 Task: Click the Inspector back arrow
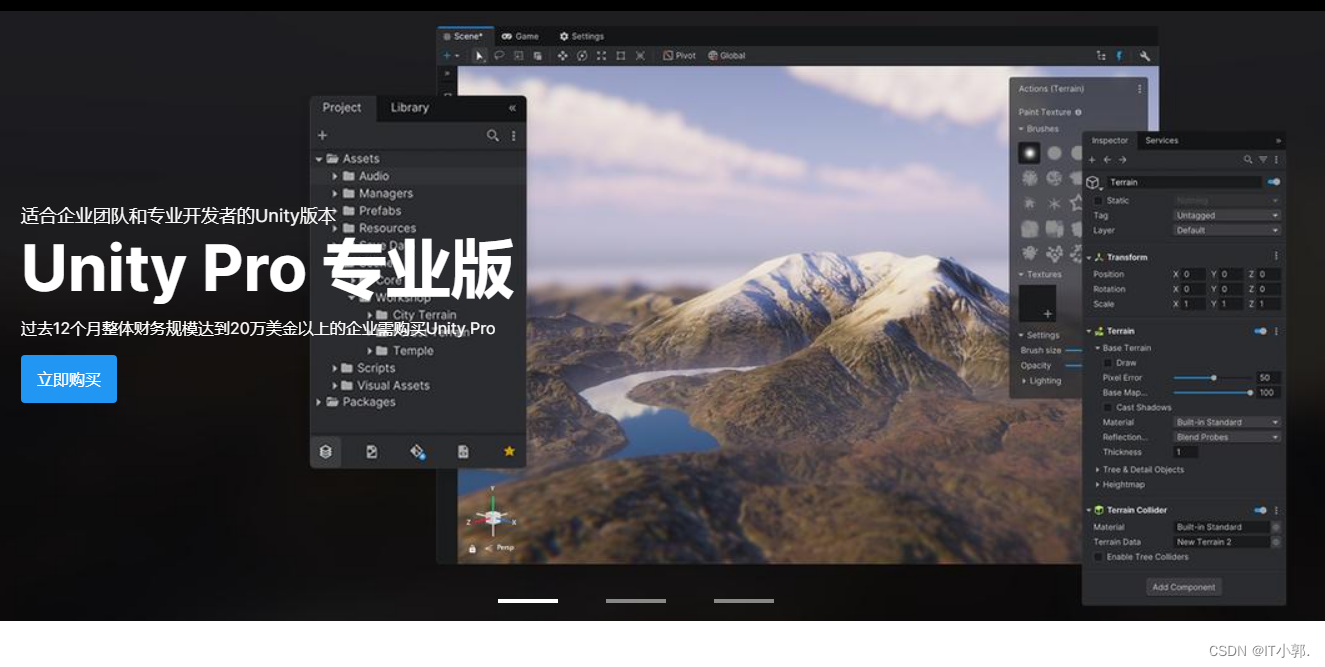point(1107,160)
